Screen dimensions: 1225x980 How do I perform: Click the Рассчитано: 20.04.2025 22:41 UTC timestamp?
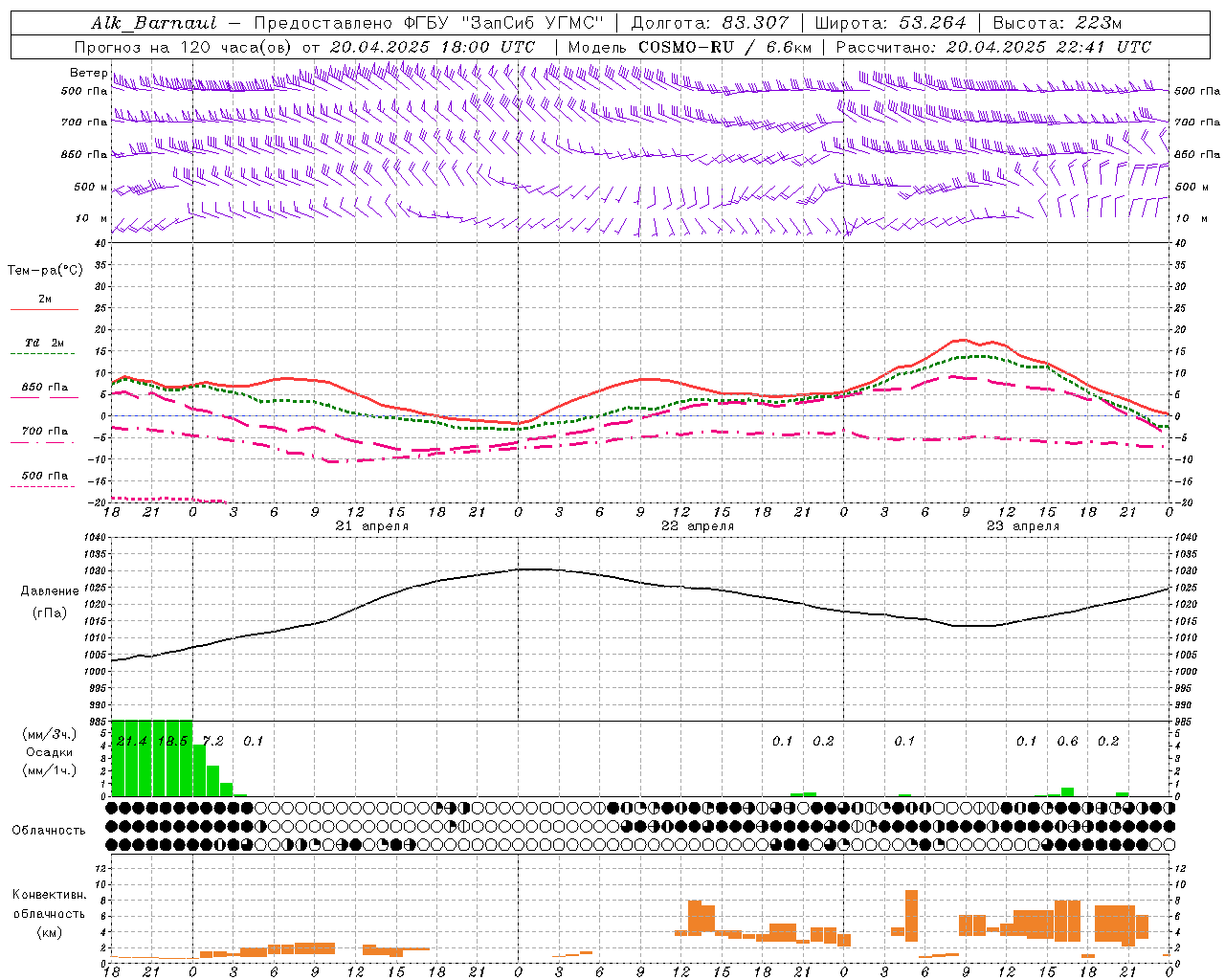click(x=993, y=47)
